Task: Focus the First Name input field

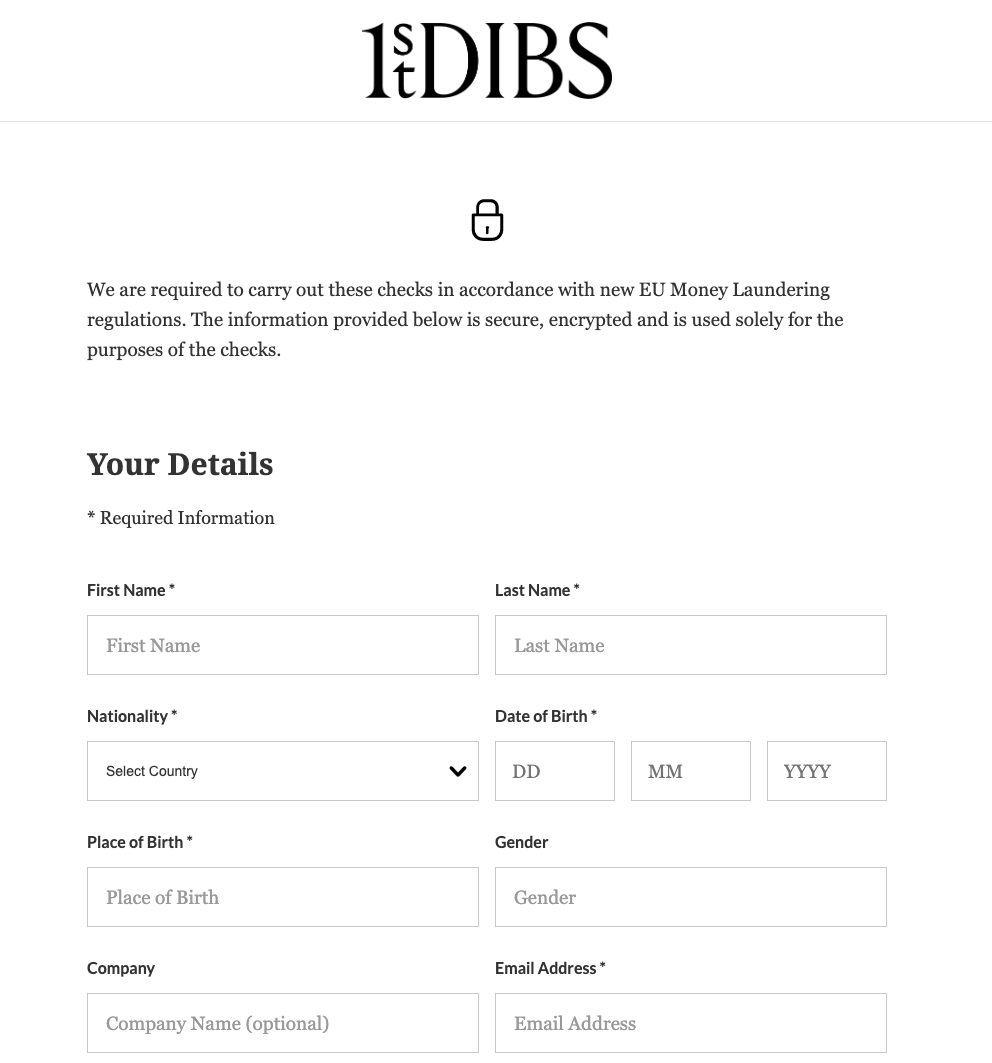Action: point(283,645)
